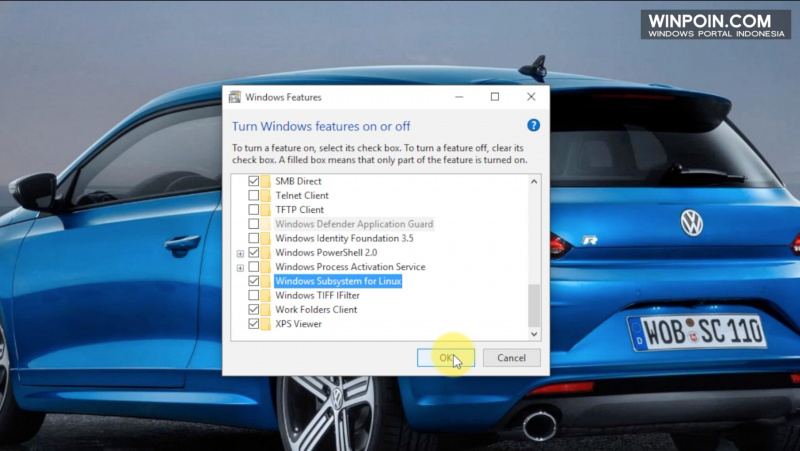Close the Windows Features dialog

point(531,97)
